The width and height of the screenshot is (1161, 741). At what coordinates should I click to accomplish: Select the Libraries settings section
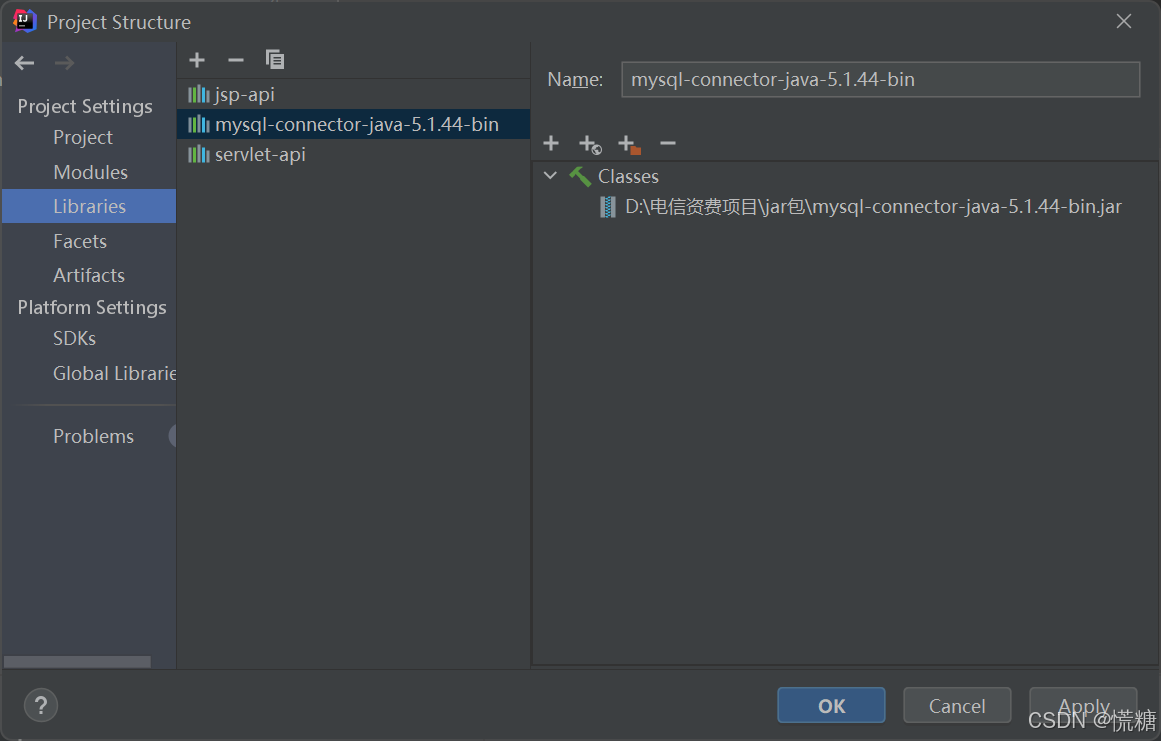coord(89,207)
